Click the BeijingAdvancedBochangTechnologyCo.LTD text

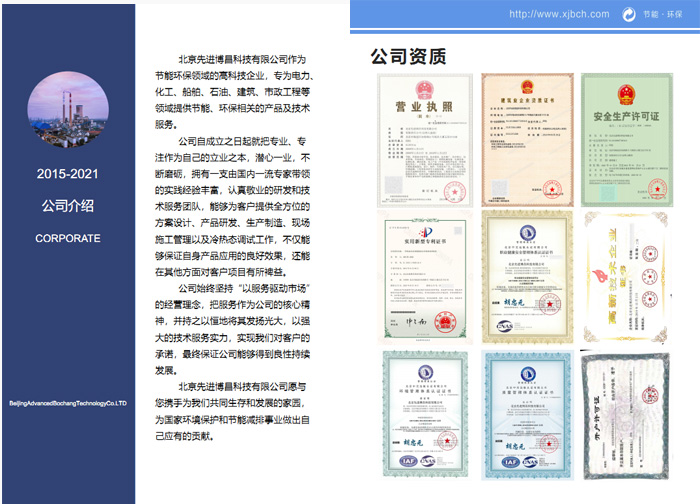pos(67,404)
